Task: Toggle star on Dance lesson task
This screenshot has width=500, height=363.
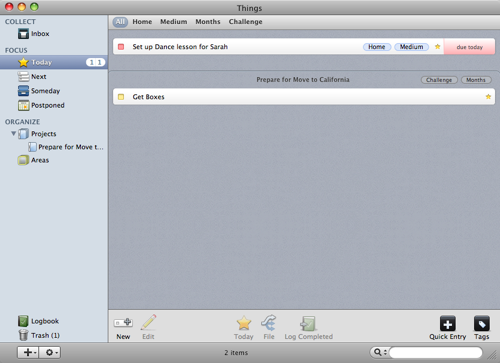Action: coord(438,47)
